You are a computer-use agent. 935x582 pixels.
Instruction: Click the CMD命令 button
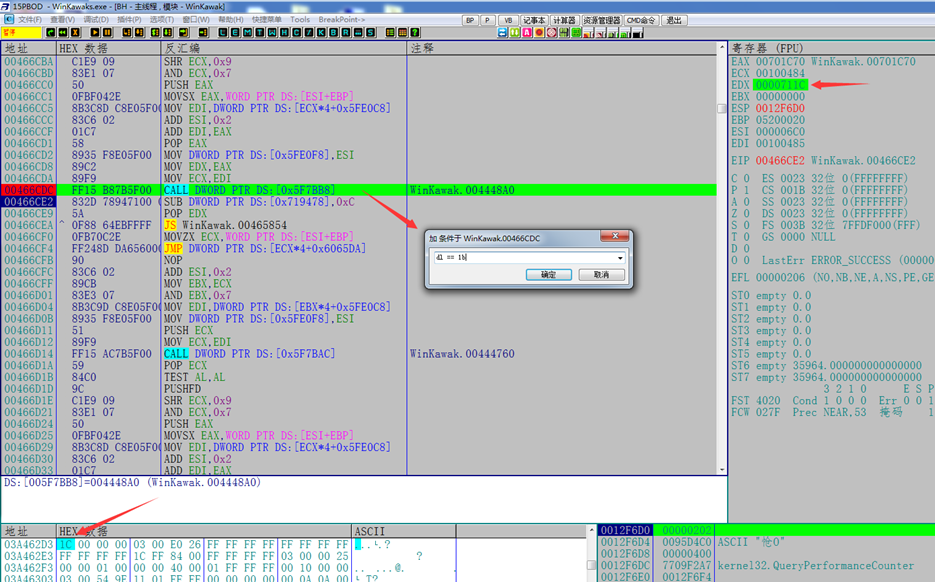pyautogui.click(x=641, y=20)
